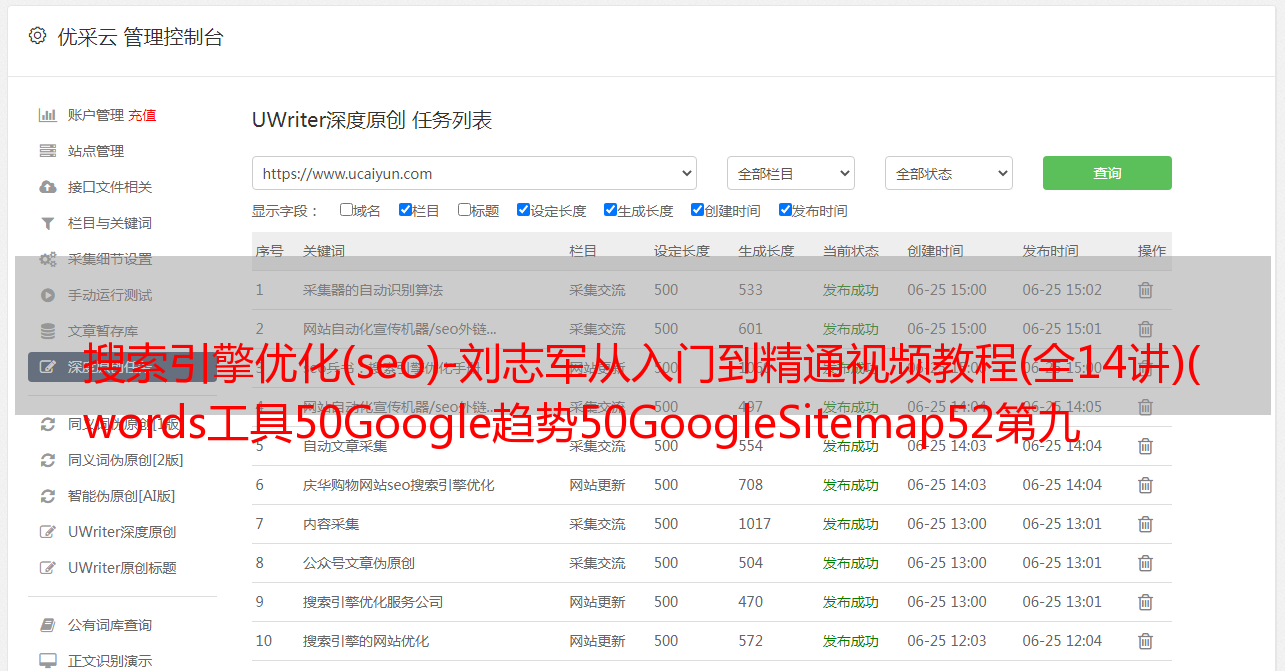Click the 关键词 column header
This screenshot has height=671, width=1285.
coord(324,252)
